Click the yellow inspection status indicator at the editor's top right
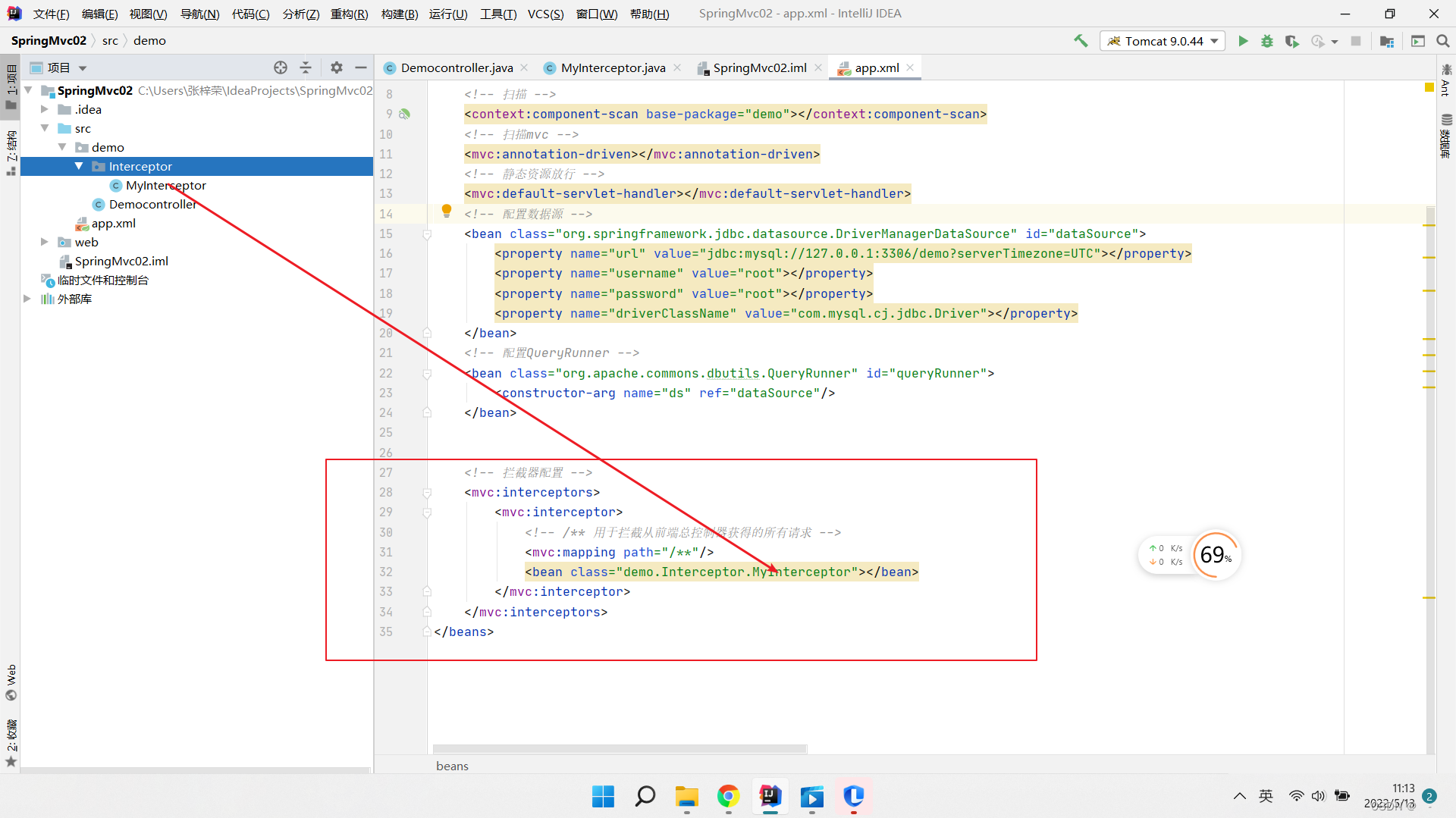Viewport: 1456px width, 818px height. [x=1429, y=88]
